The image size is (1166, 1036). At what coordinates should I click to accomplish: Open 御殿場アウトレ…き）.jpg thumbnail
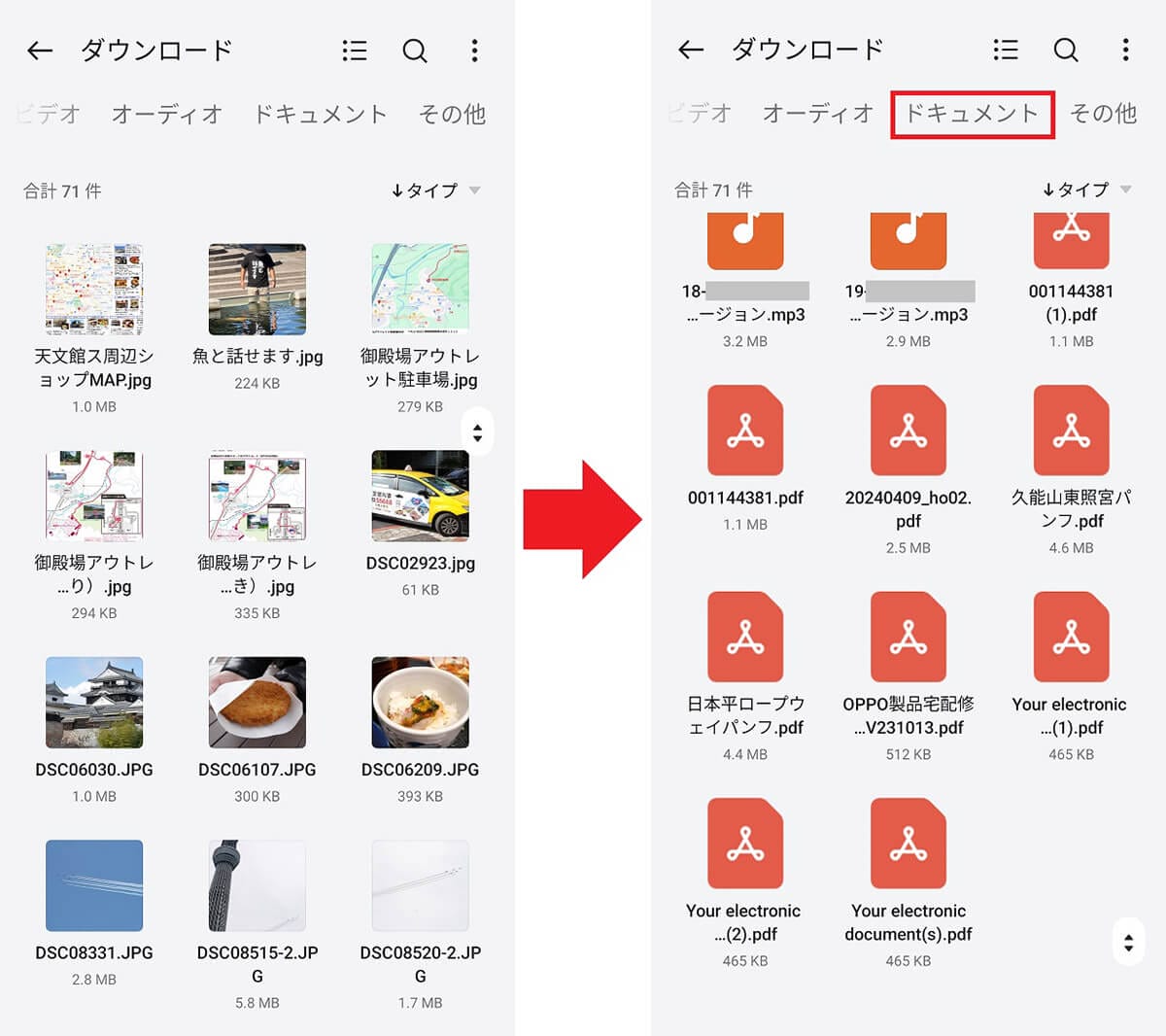pos(257,496)
